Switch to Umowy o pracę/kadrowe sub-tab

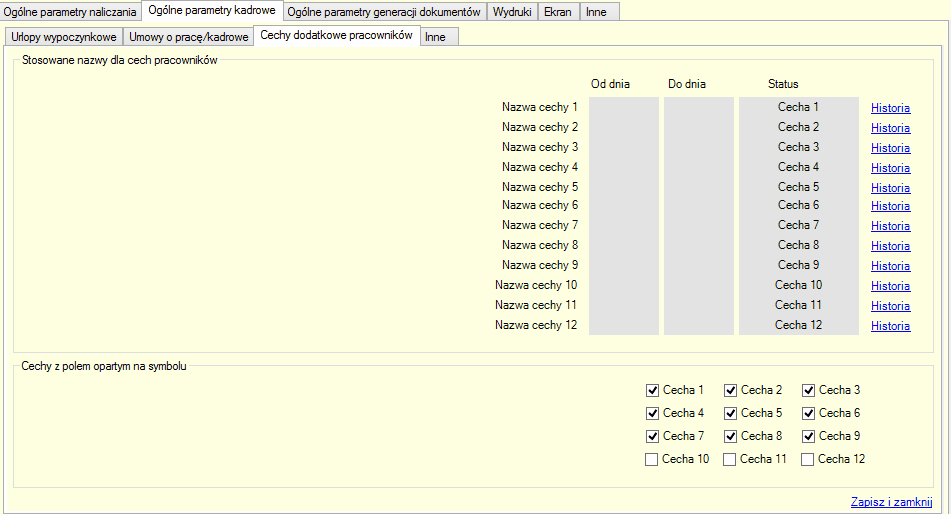click(188, 37)
